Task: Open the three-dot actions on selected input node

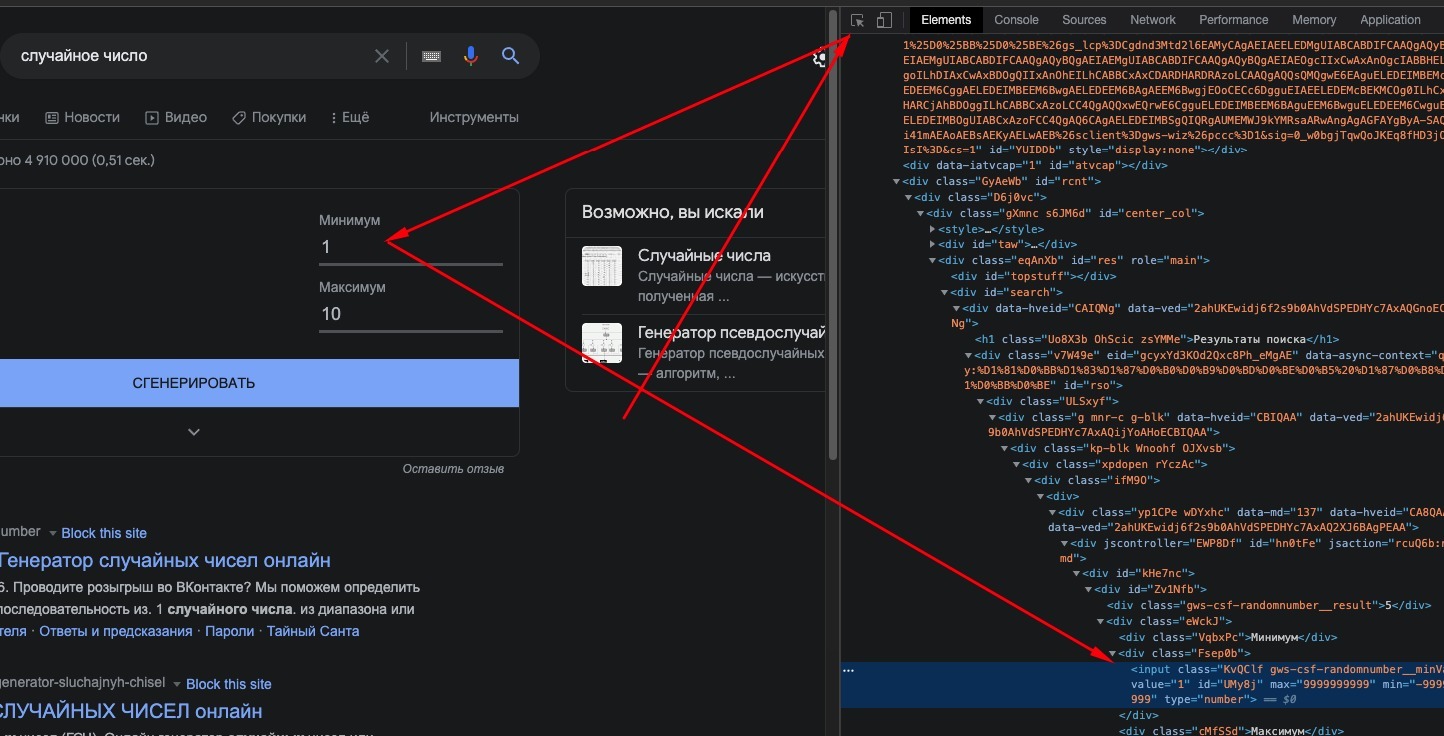Action: click(x=848, y=670)
